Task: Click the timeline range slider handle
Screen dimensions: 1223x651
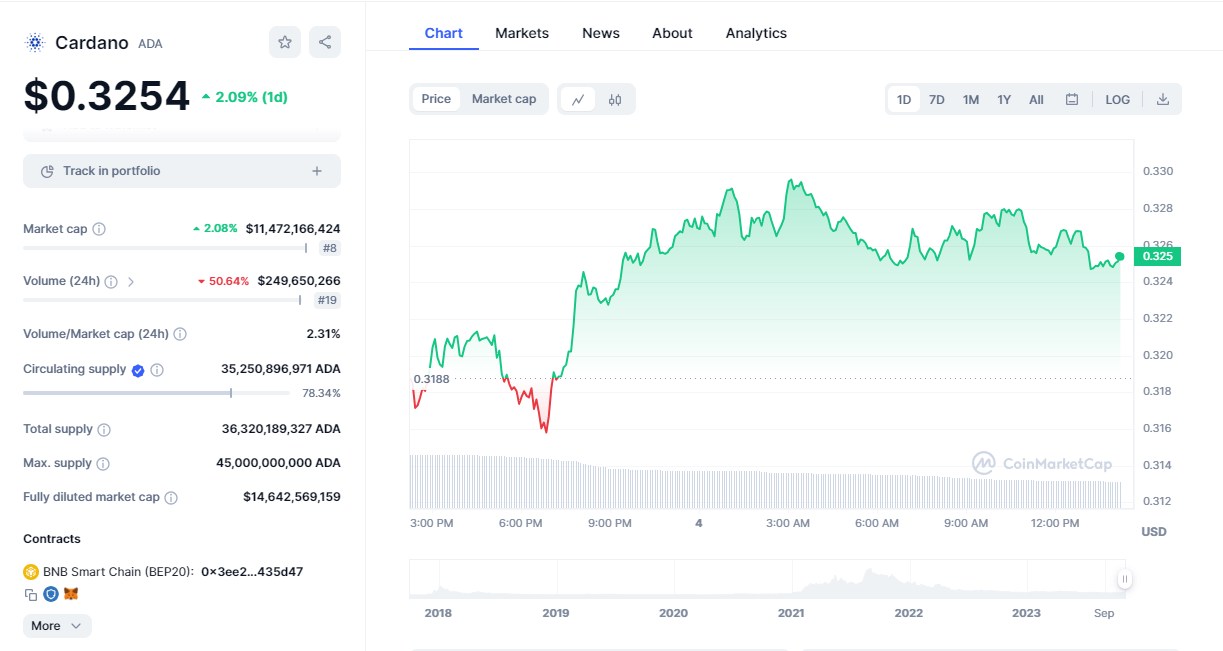Action: [1125, 578]
